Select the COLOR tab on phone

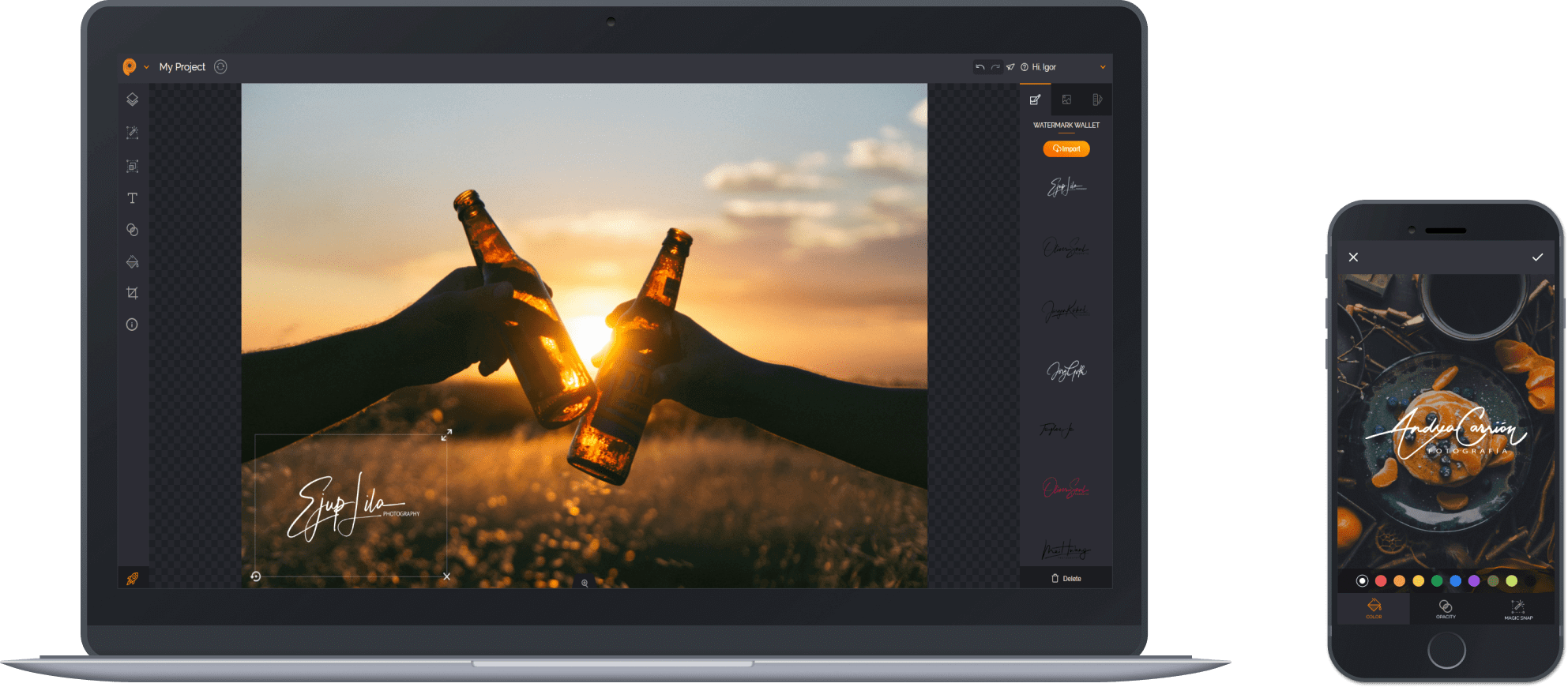(1374, 608)
